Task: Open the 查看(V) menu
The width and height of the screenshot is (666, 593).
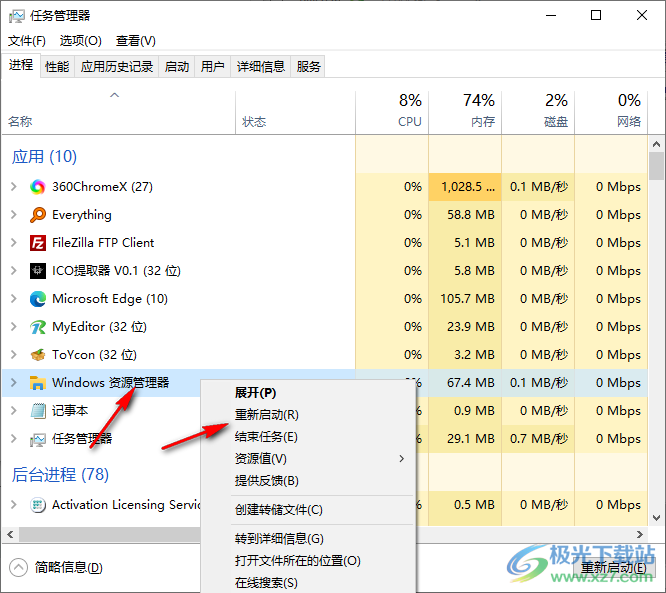Action: pyautogui.click(x=135, y=41)
